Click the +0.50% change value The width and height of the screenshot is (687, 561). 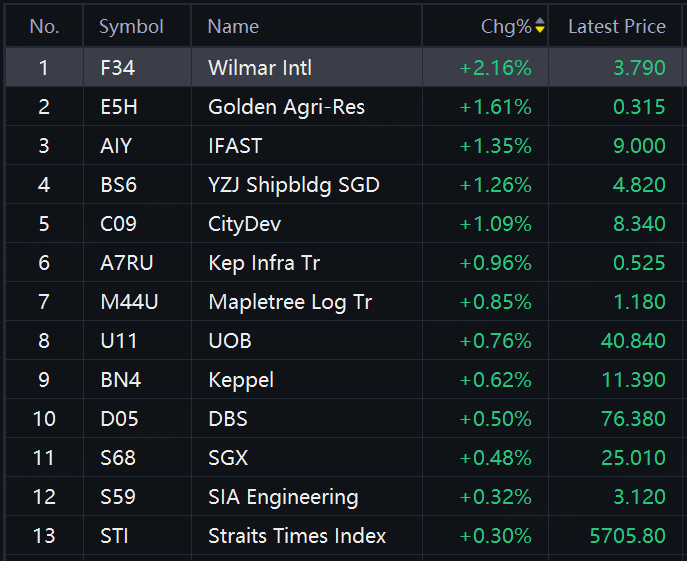point(496,419)
